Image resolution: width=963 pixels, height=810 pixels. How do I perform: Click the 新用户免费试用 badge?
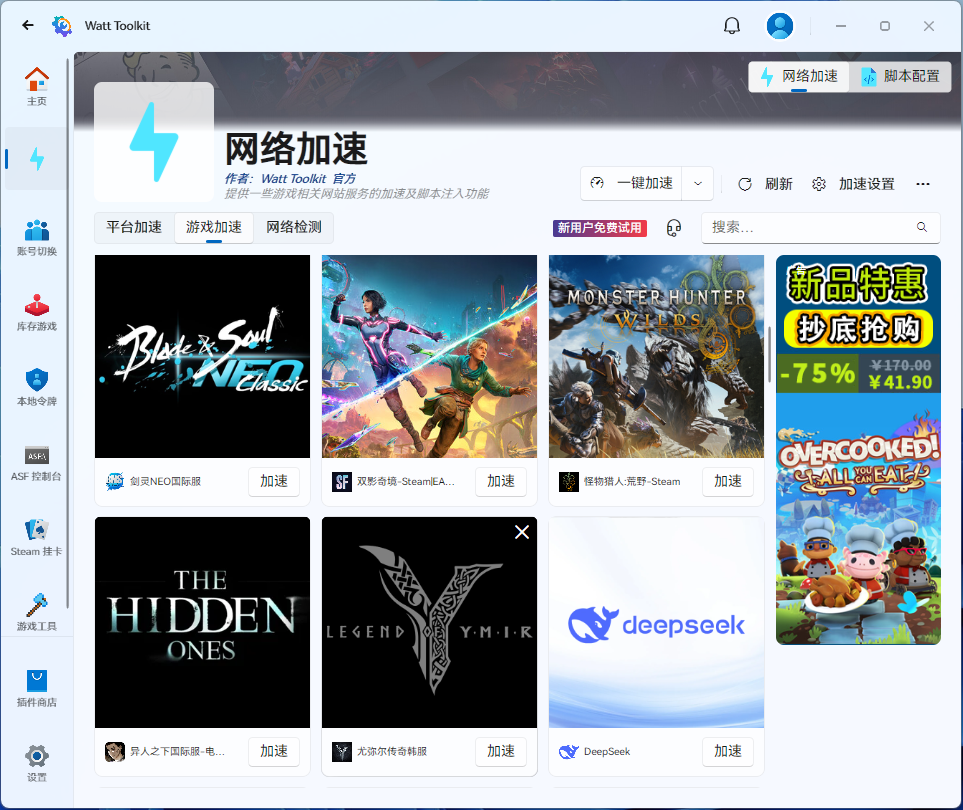pyautogui.click(x=599, y=228)
